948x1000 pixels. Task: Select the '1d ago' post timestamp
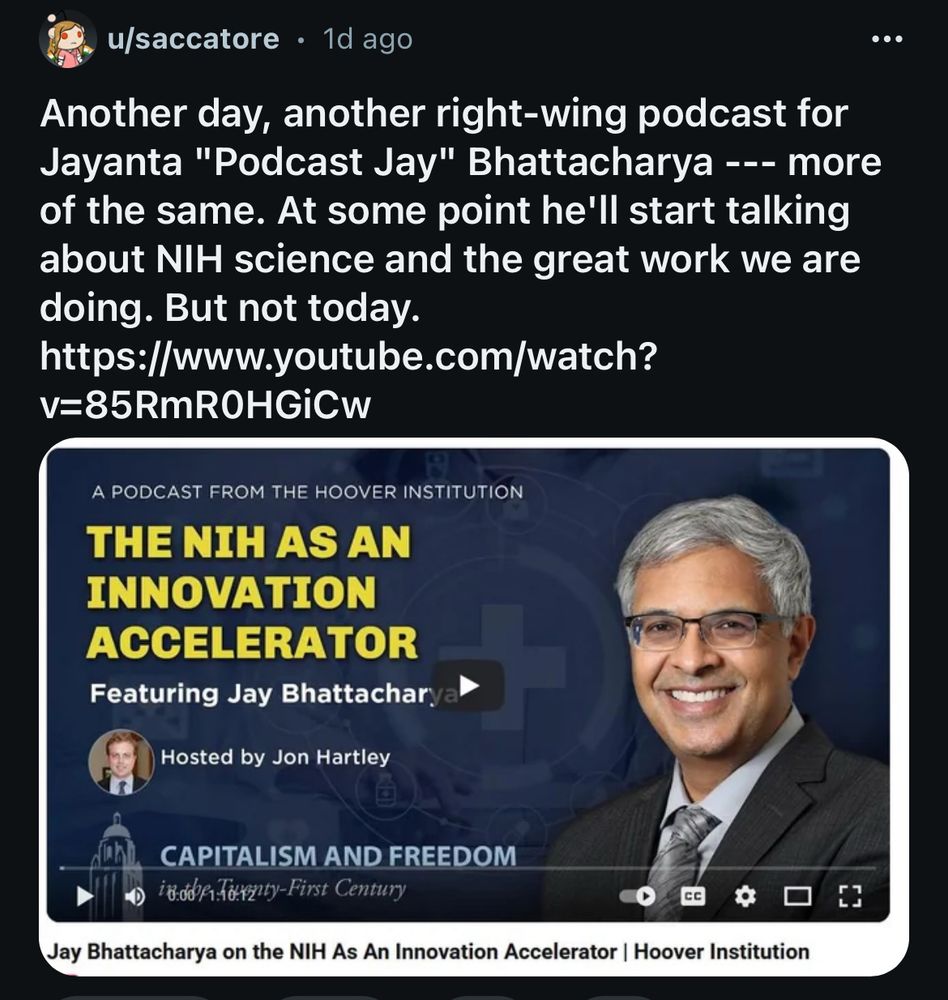tap(368, 39)
